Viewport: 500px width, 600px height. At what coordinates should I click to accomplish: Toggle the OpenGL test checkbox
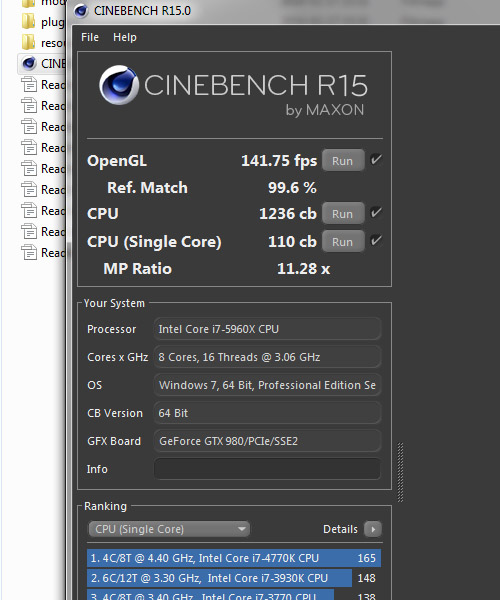click(376, 160)
